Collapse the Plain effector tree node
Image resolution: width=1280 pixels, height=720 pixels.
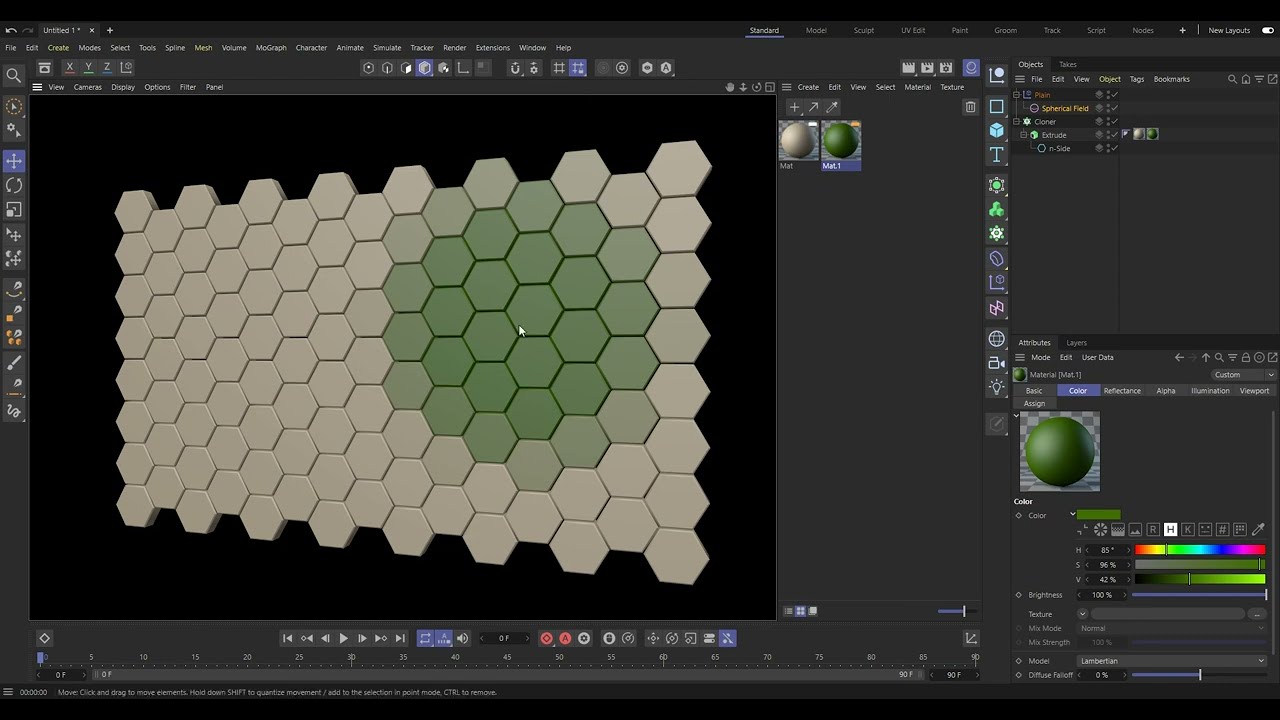[x=1016, y=95]
